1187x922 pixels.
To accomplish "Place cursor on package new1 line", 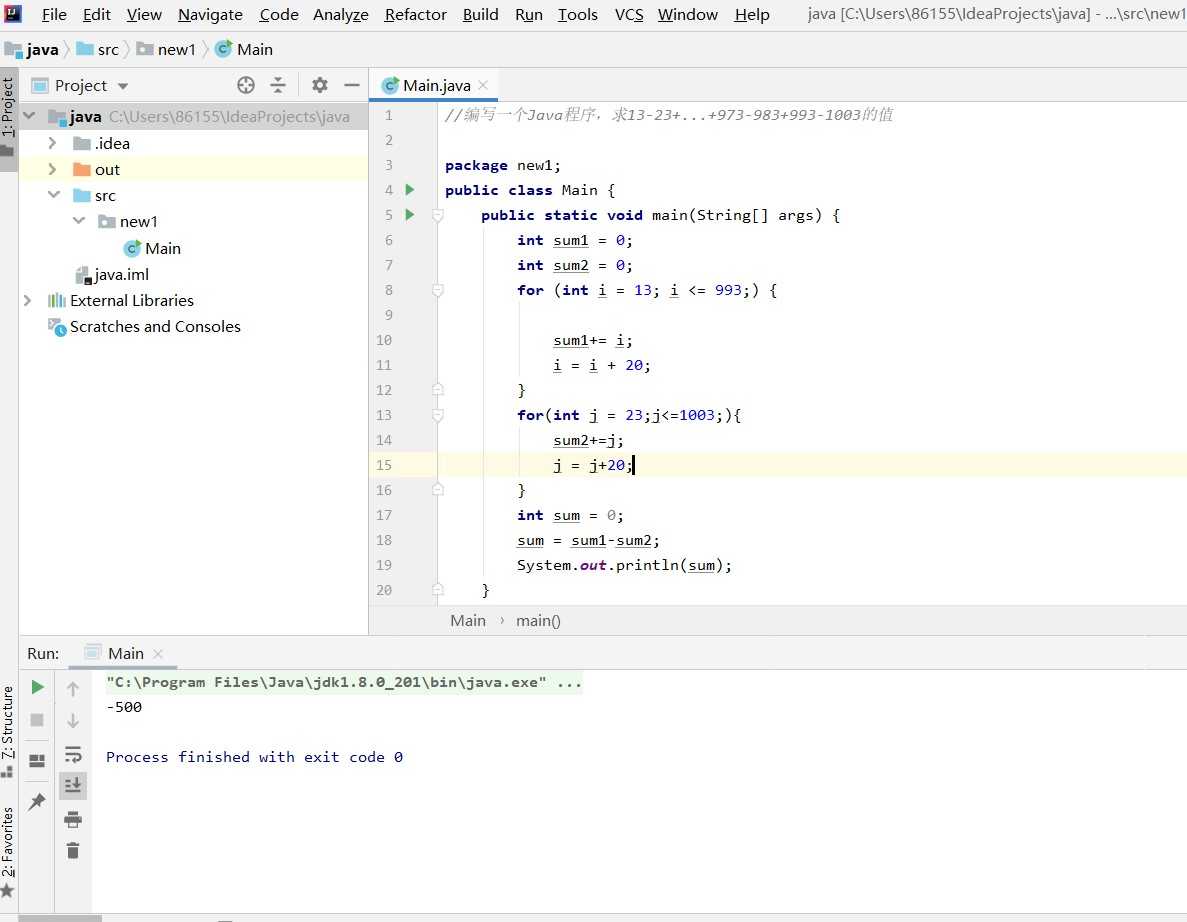I will coord(503,165).
